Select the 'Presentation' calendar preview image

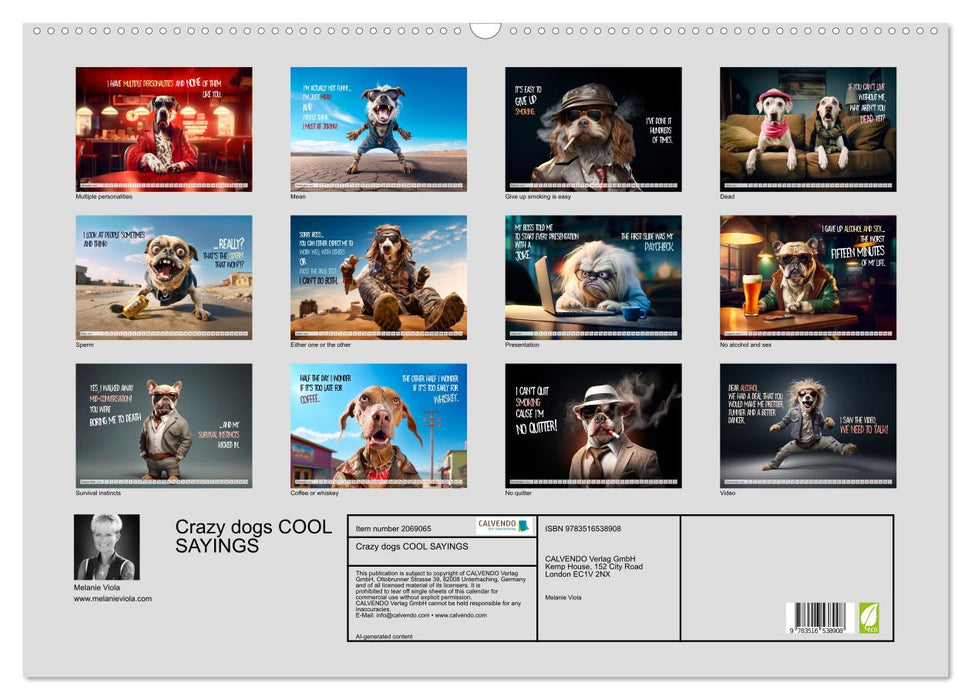click(592, 275)
